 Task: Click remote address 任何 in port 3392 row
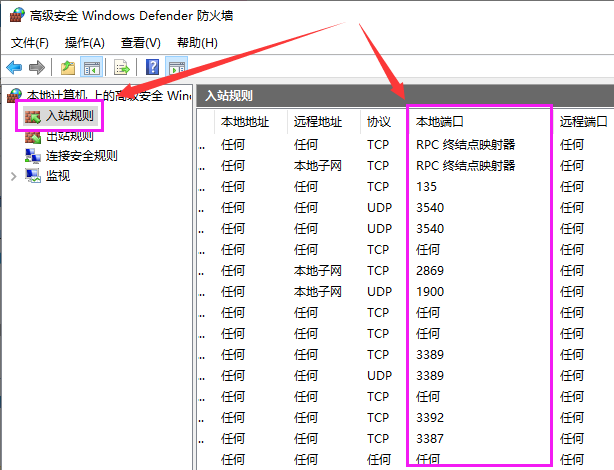[305, 418]
